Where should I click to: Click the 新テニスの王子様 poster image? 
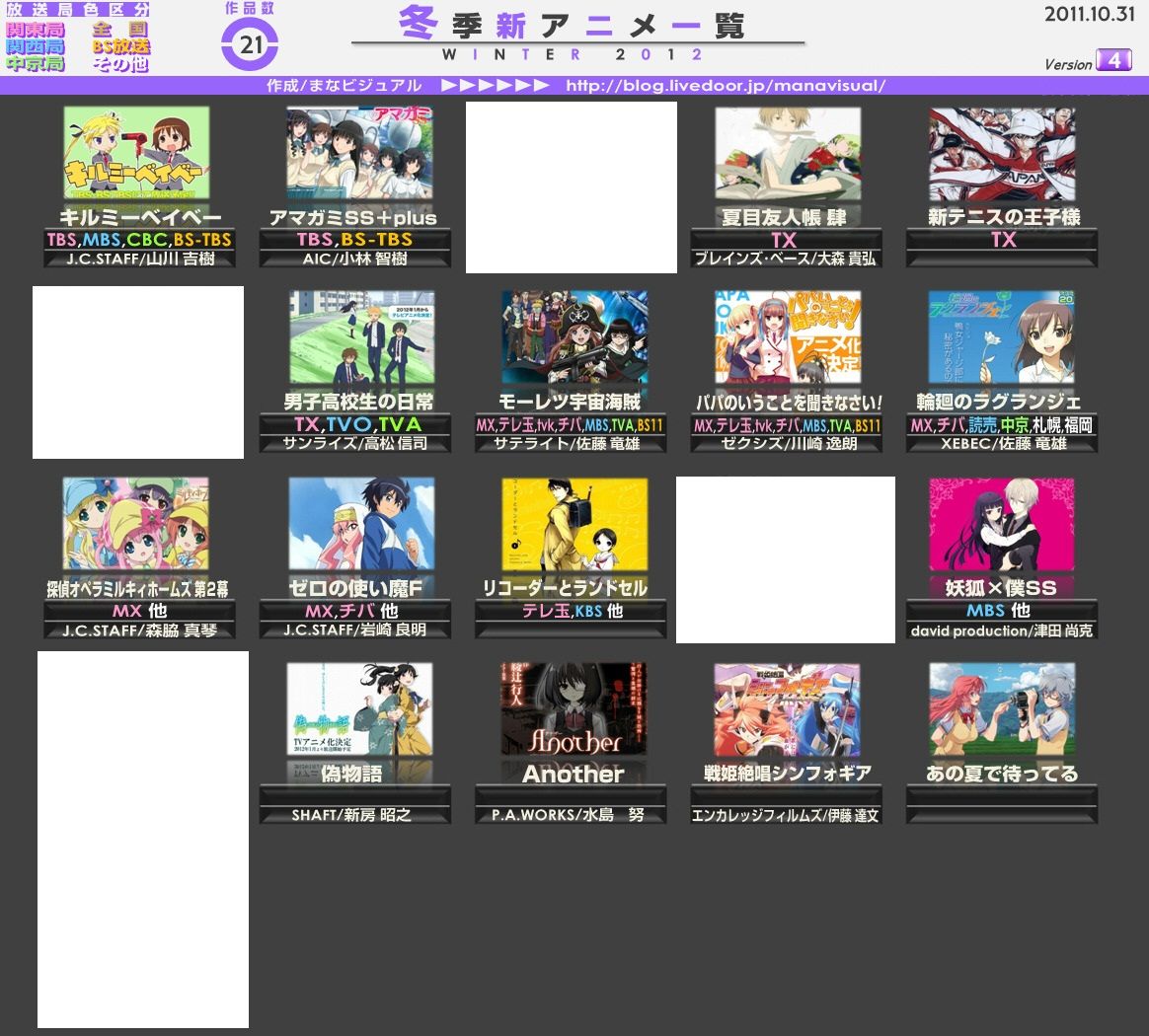(x=1002, y=154)
